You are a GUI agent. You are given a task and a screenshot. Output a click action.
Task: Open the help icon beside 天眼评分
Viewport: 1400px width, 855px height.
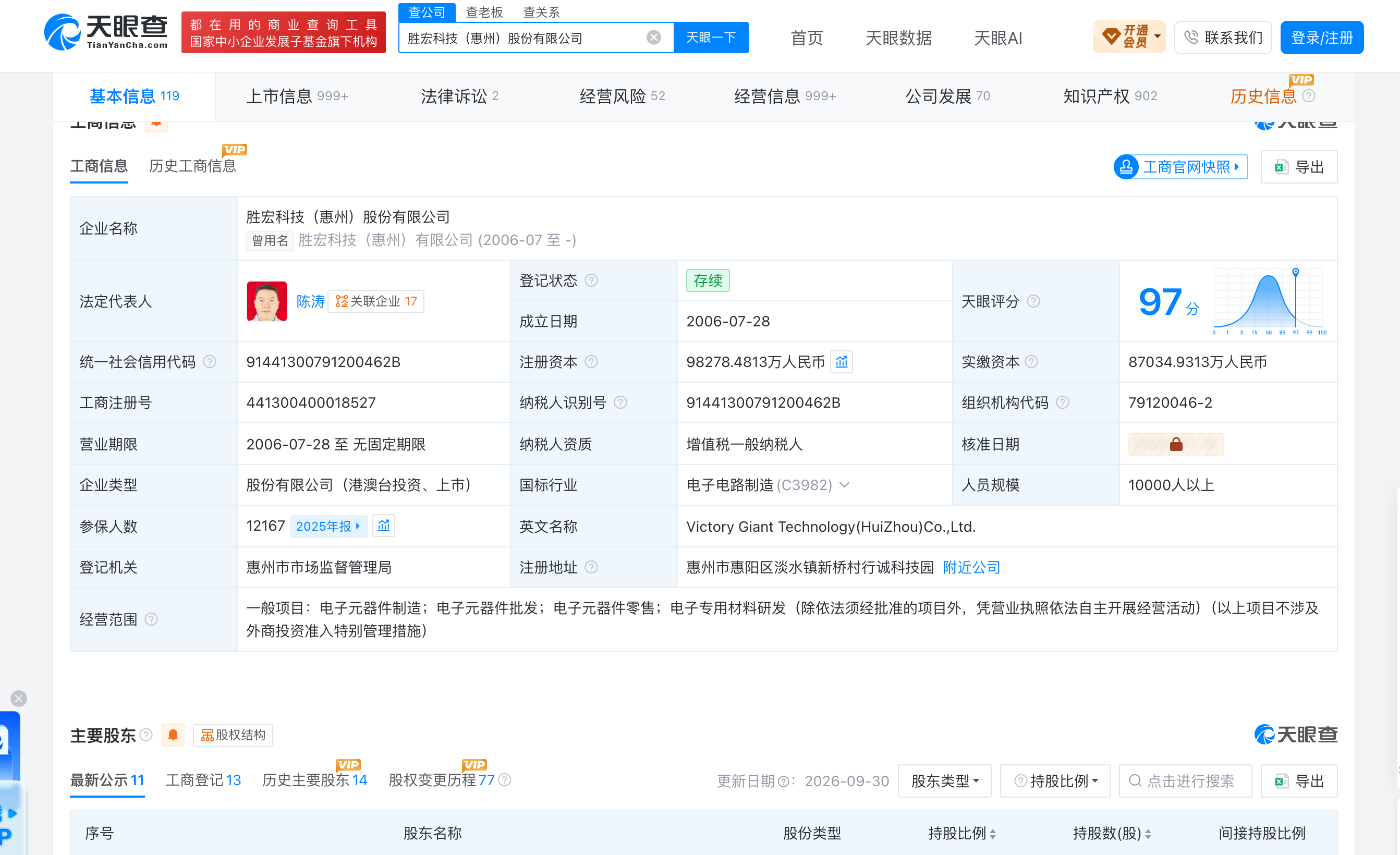(x=1033, y=301)
